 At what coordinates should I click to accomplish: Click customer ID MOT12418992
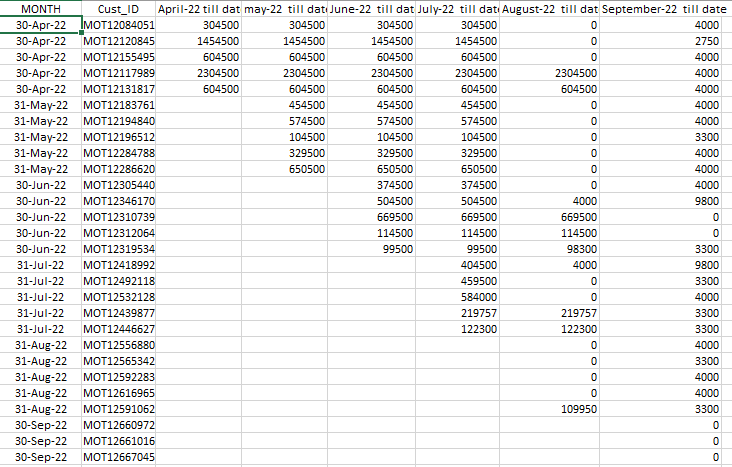pyautogui.click(x=119, y=265)
